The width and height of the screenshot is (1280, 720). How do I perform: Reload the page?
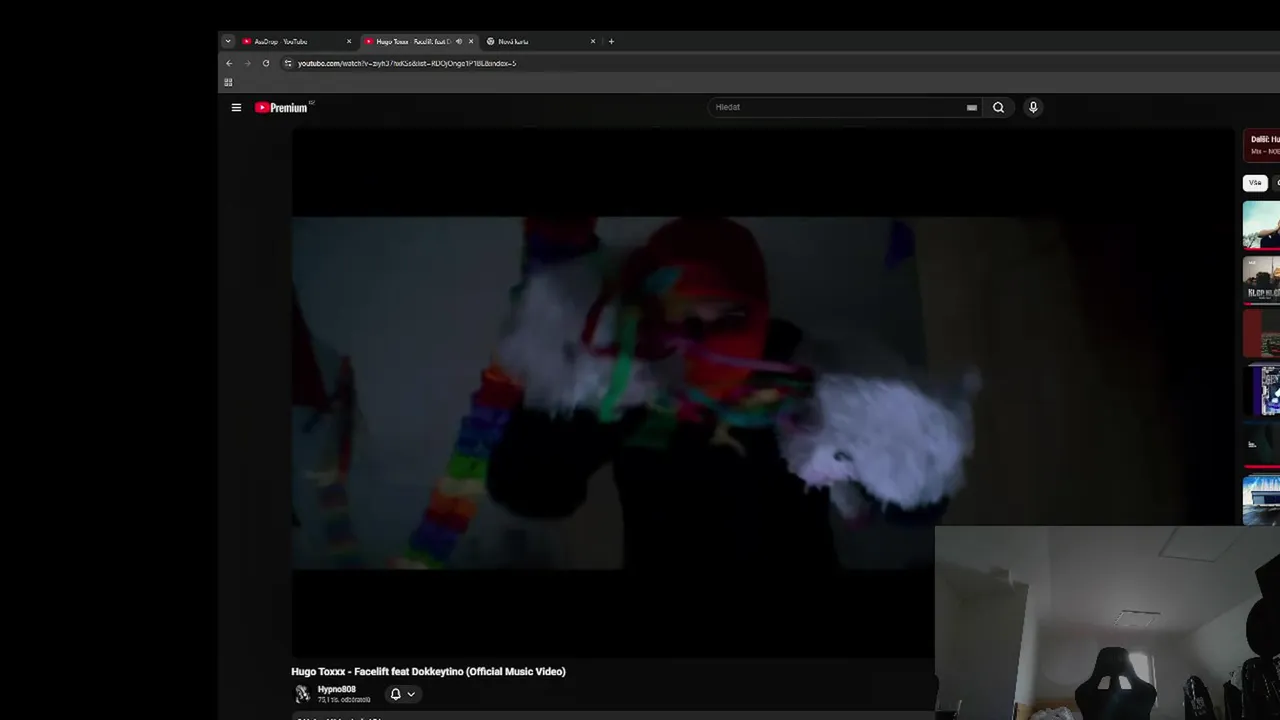266,63
